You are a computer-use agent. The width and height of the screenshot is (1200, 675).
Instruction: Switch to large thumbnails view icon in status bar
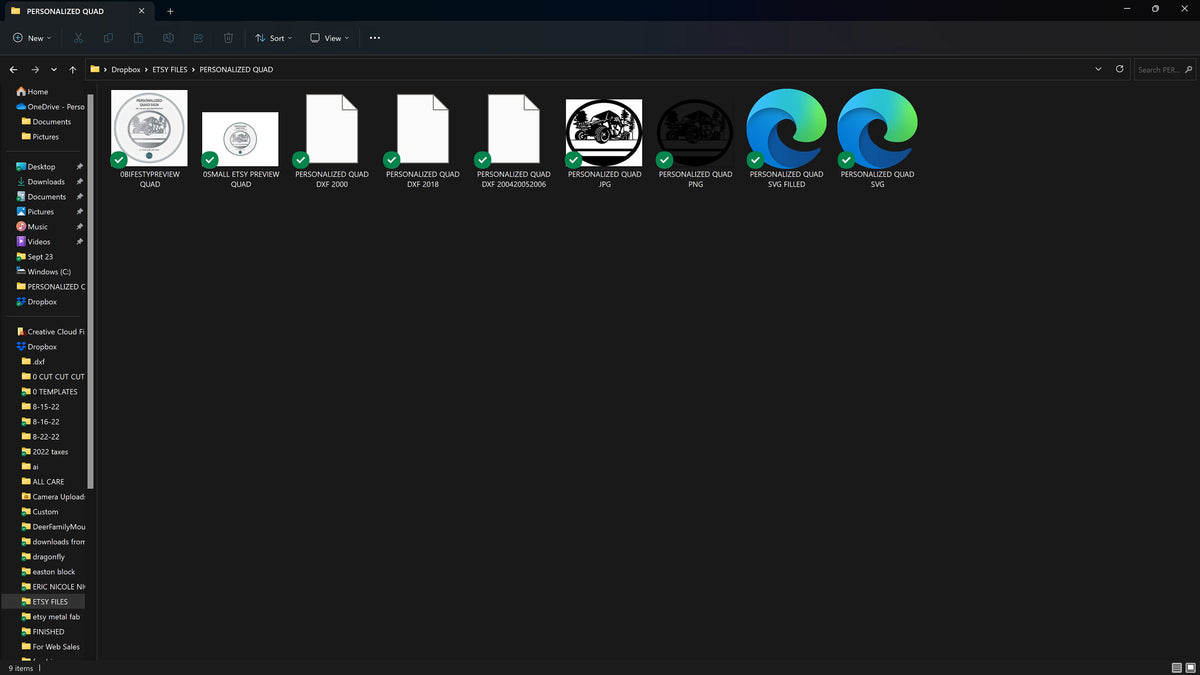pyautogui.click(x=1190, y=667)
